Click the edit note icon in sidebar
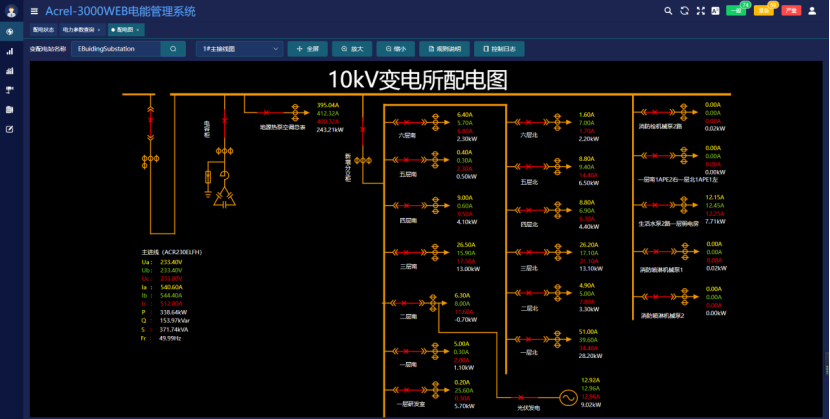This screenshot has width=830, height=419. pyautogui.click(x=9, y=129)
